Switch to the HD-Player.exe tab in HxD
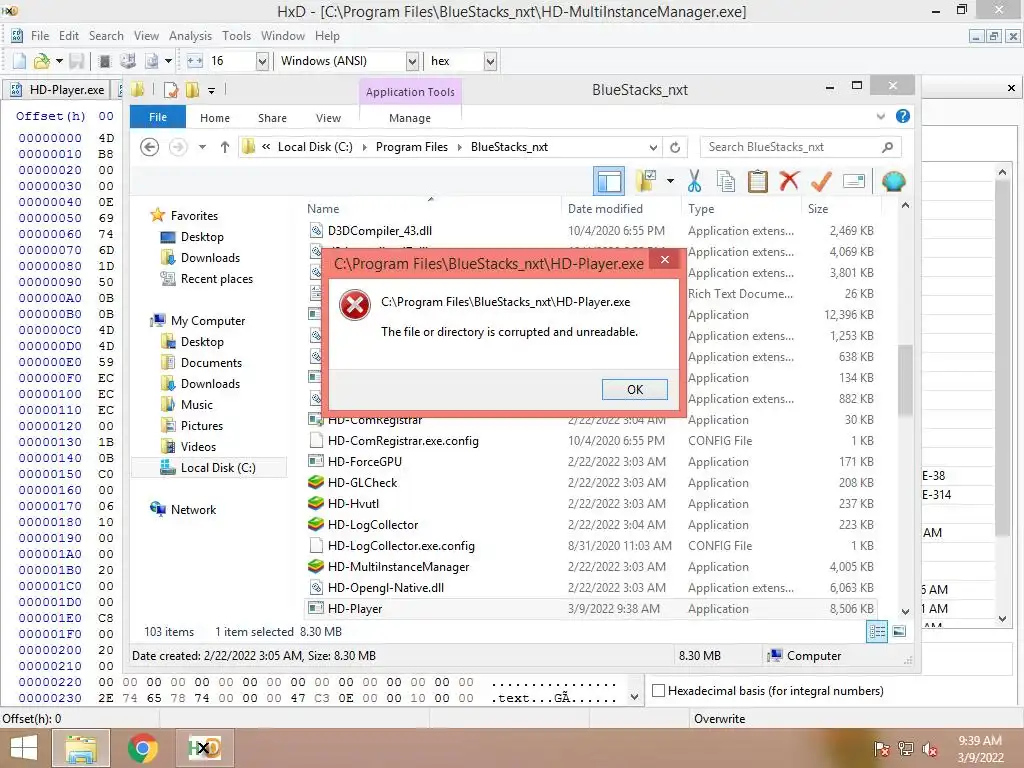The height and width of the screenshot is (768, 1024). coord(59,90)
